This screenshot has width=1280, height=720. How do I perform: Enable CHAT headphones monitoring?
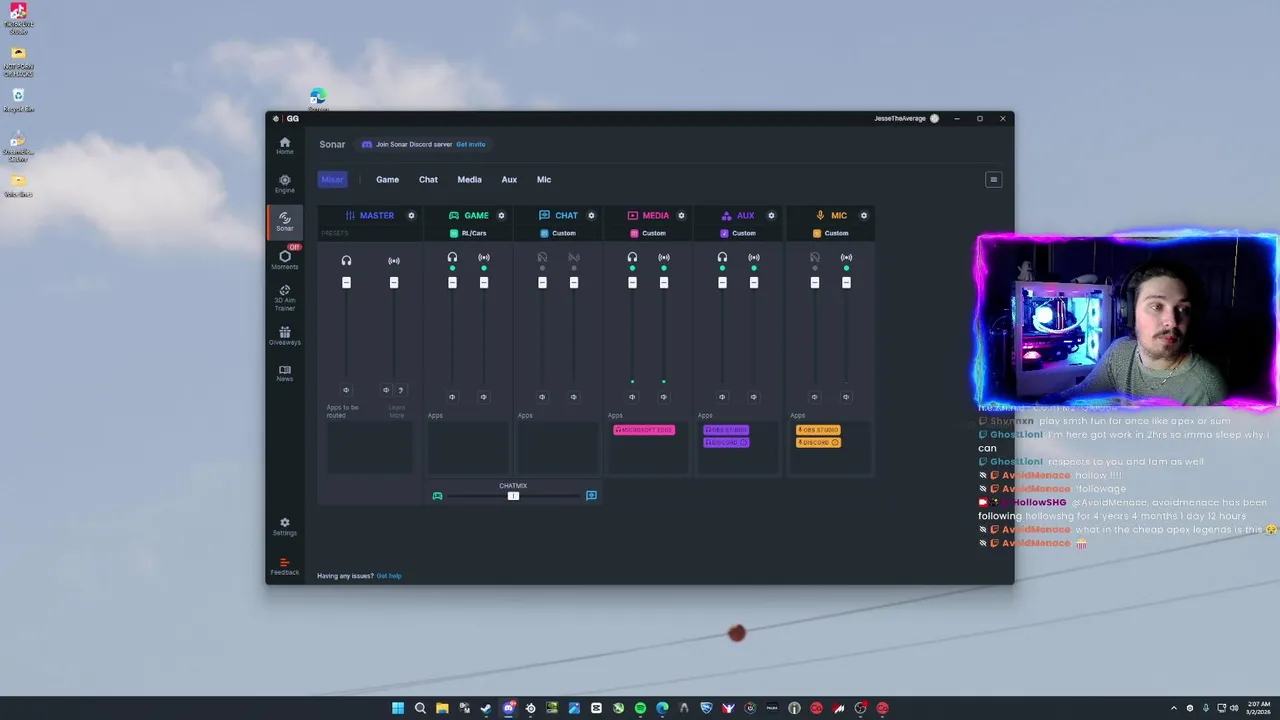[542, 257]
